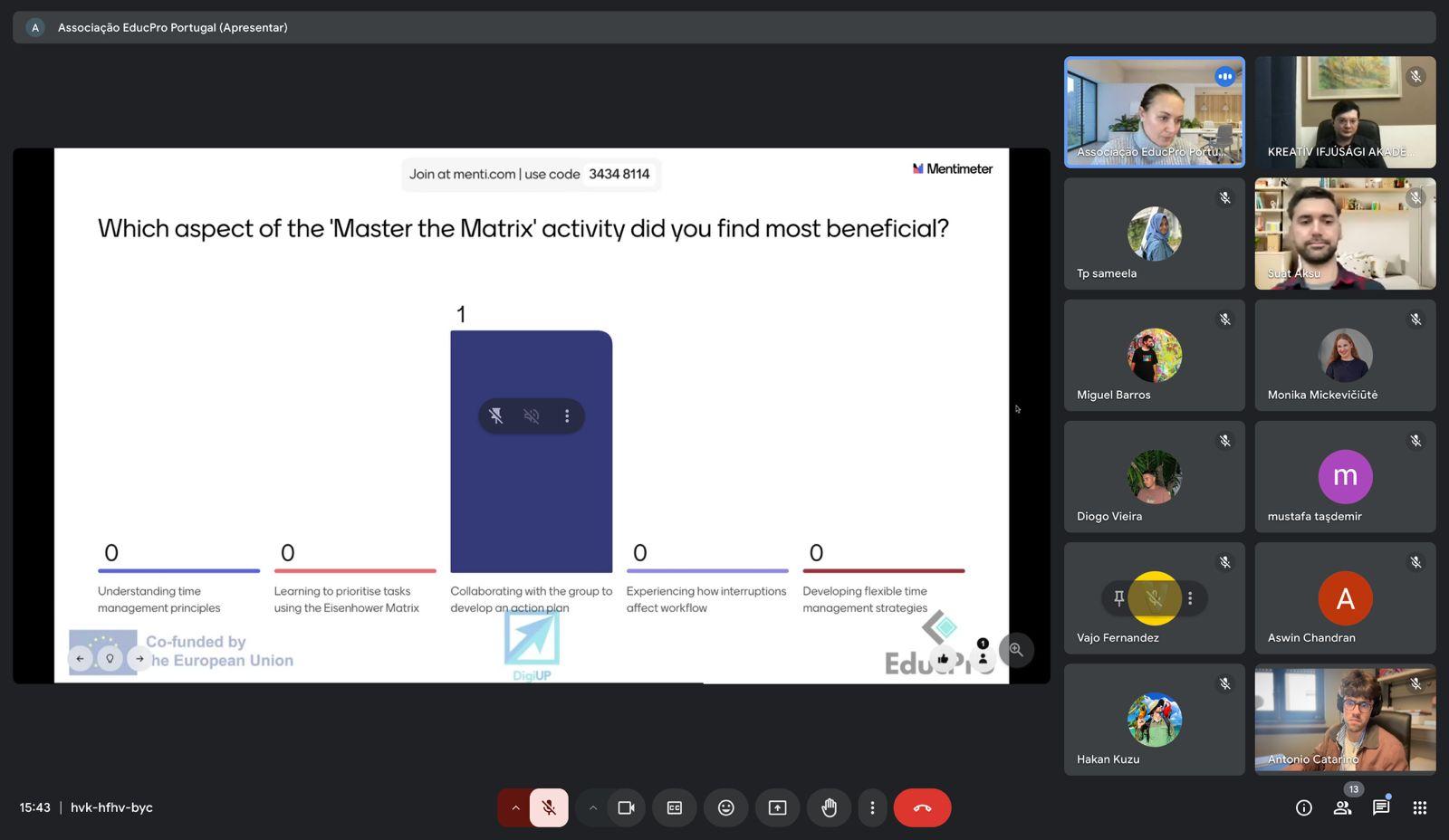Toggle microphone mute in the bottom bar
Screen dimensions: 1449x840
coord(549,807)
